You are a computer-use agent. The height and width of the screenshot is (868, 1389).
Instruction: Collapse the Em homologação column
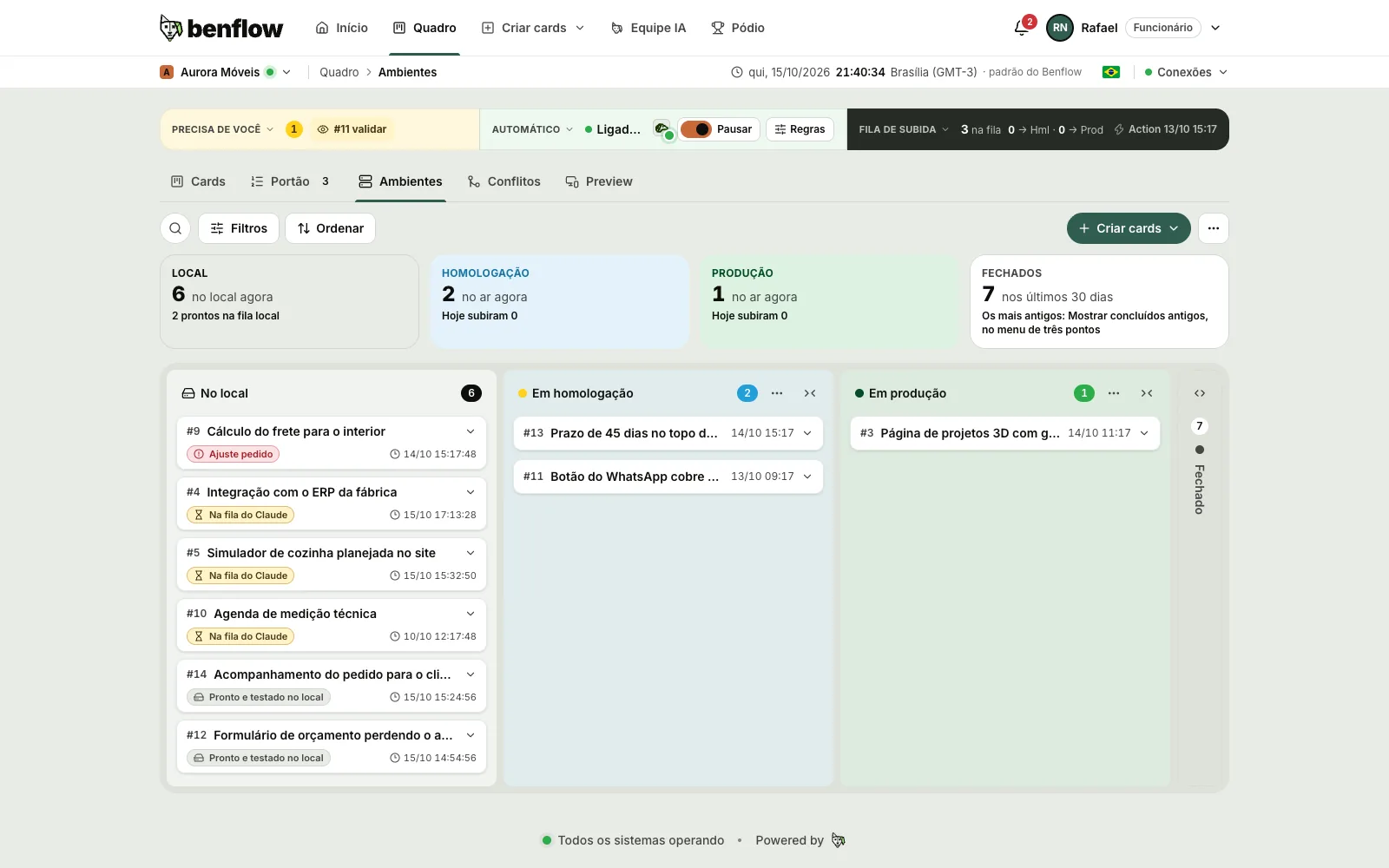(x=810, y=393)
